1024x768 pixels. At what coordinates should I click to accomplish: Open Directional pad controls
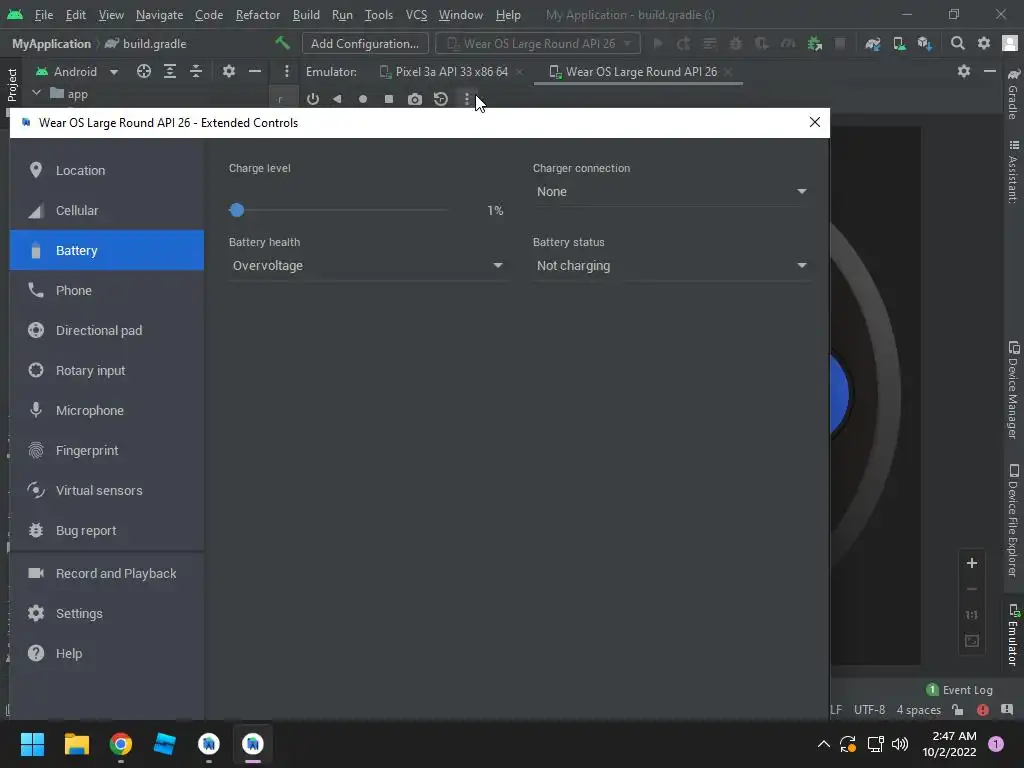point(106,330)
